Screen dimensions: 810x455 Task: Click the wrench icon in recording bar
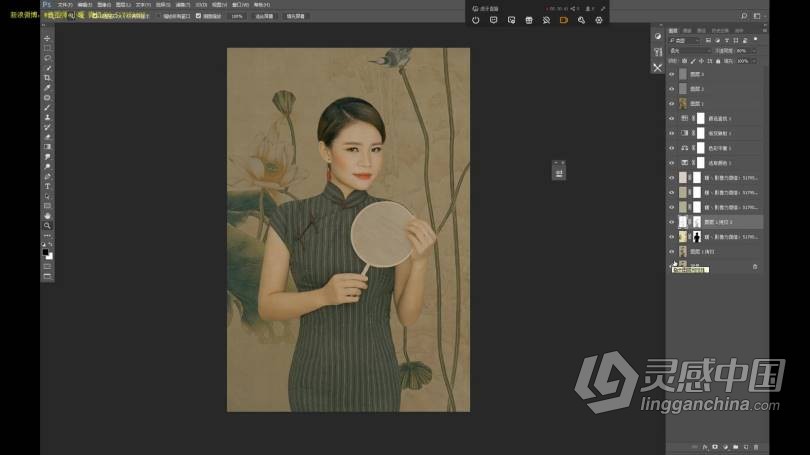[x=581, y=20]
